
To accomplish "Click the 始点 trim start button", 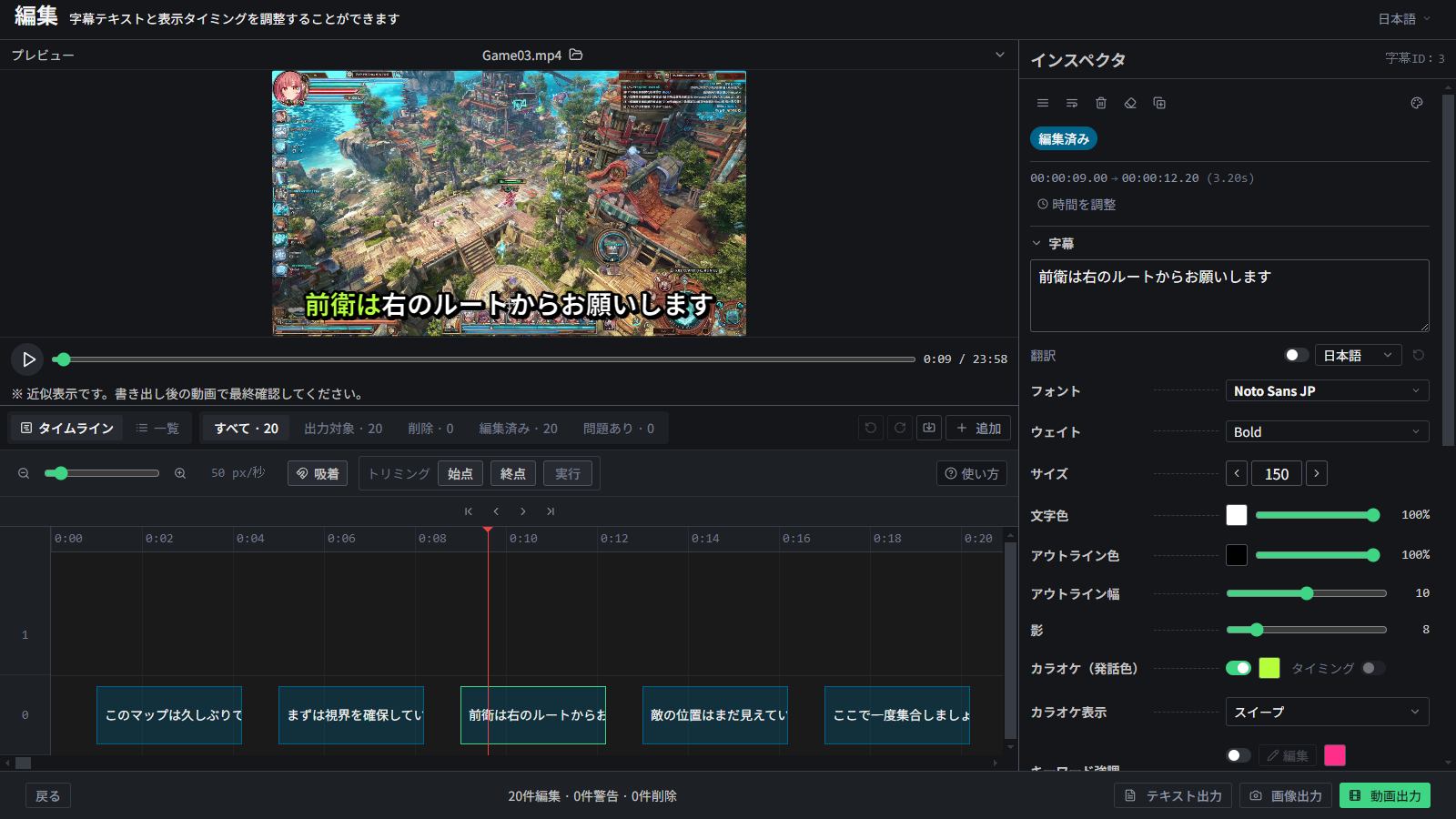I will point(460,473).
